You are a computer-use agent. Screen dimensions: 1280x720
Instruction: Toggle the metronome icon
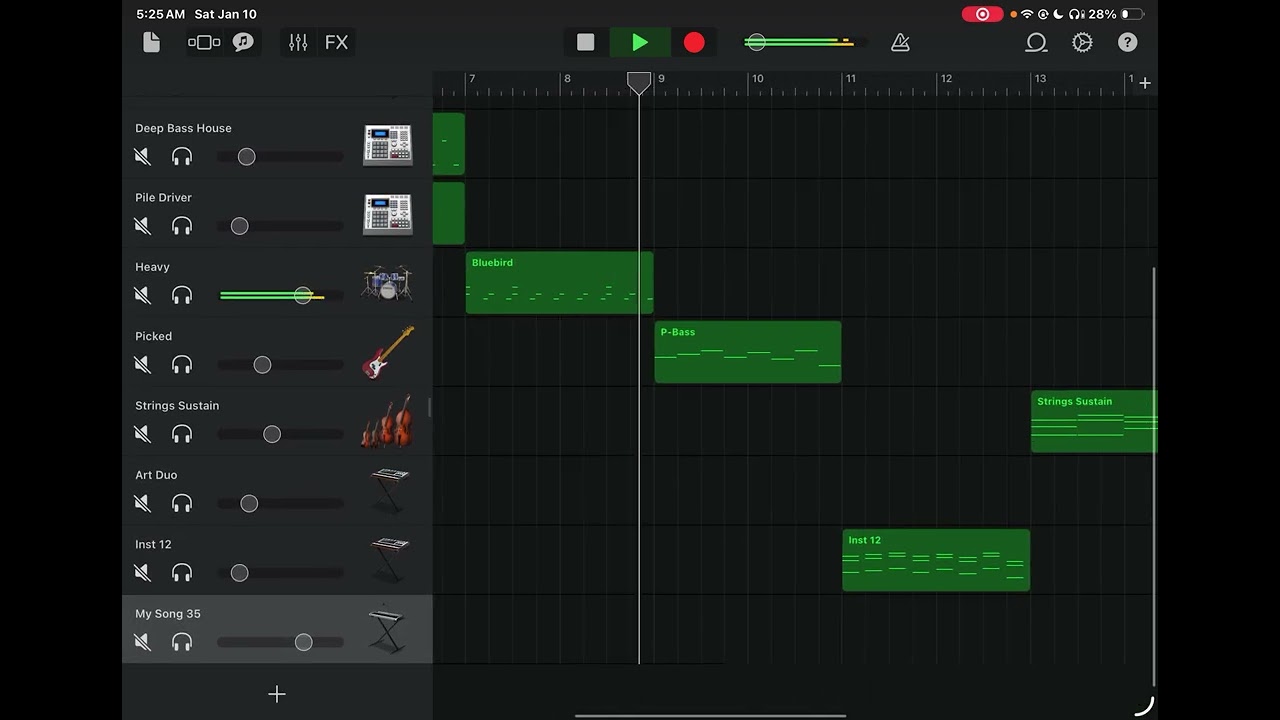click(900, 42)
